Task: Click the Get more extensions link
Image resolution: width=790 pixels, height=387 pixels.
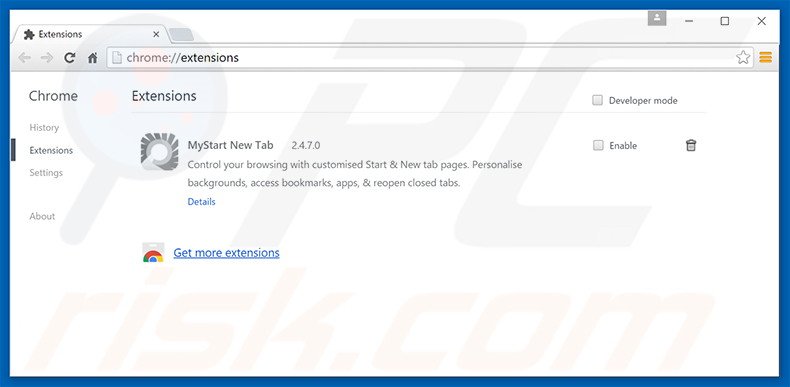Action: pos(226,252)
